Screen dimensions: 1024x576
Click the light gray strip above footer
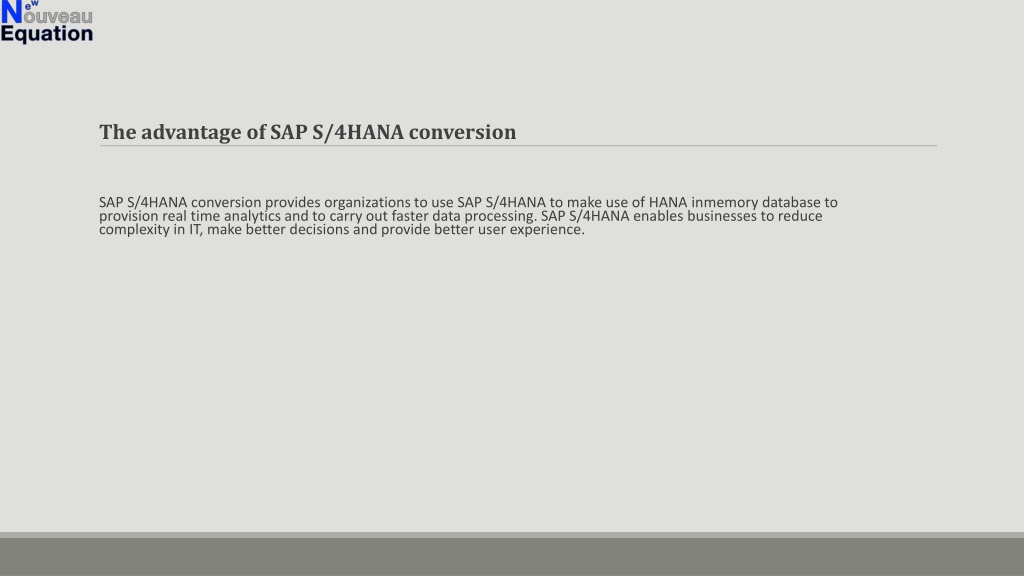click(x=512, y=535)
